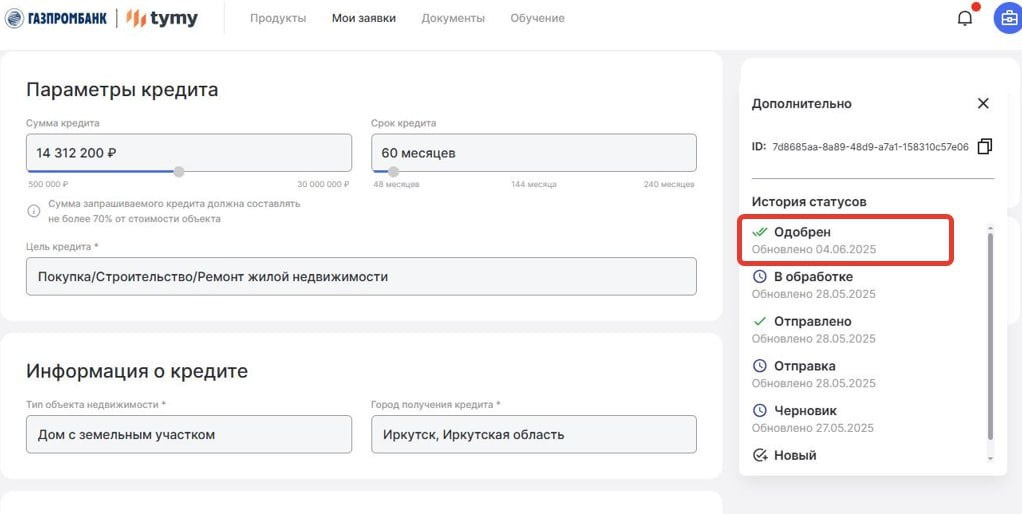This screenshot has height=514, width=1022.
Task: Click the Срок кредита input field
Action: pos(534,153)
